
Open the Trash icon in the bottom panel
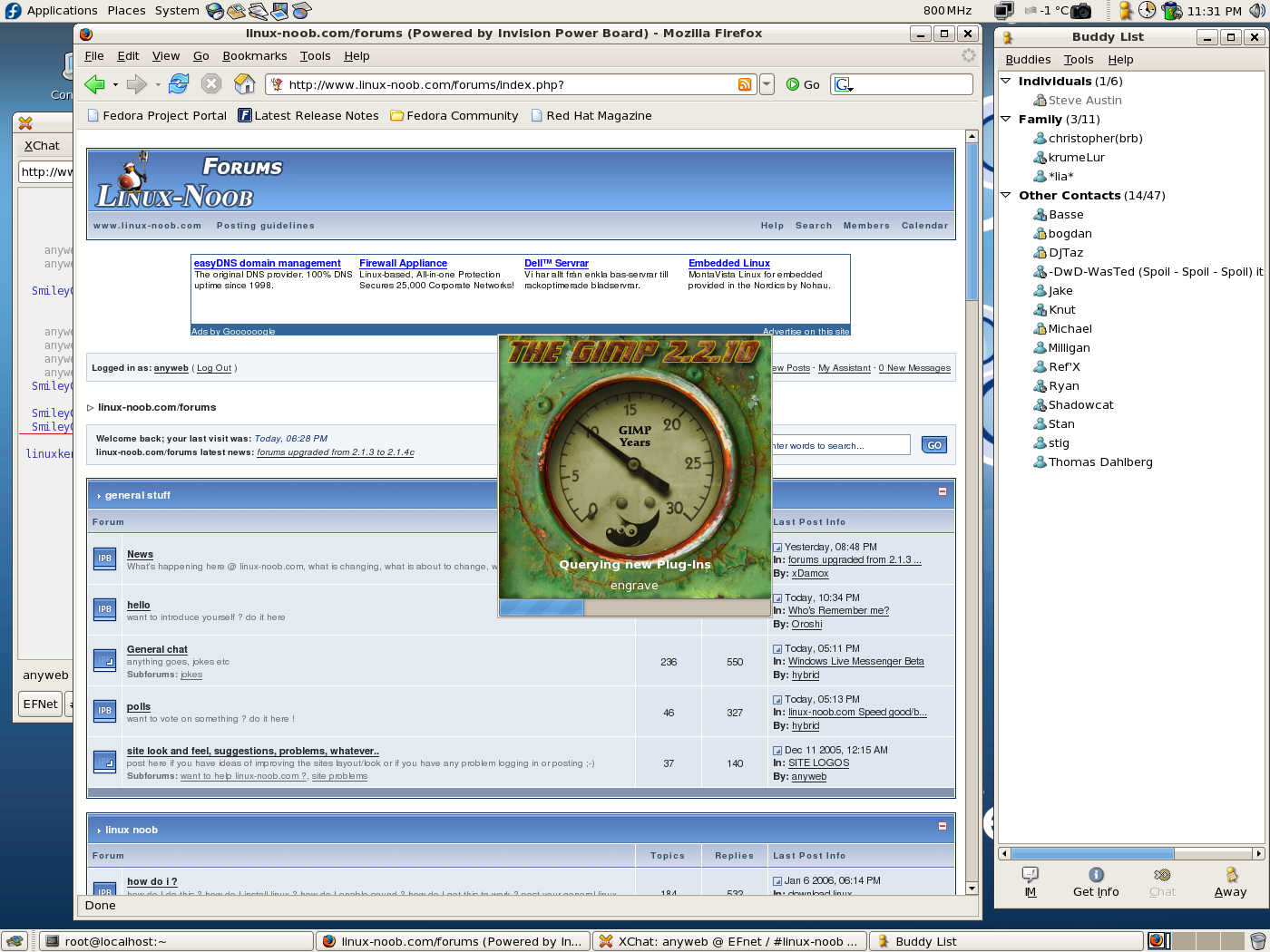coord(1257,941)
